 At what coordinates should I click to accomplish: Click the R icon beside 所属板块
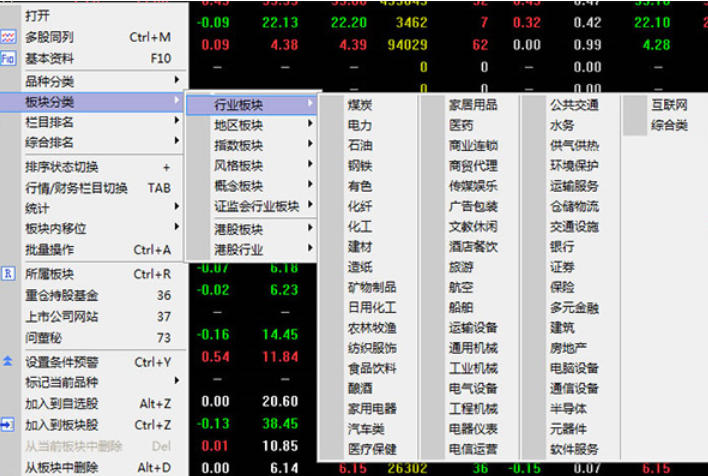click(x=8, y=273)
